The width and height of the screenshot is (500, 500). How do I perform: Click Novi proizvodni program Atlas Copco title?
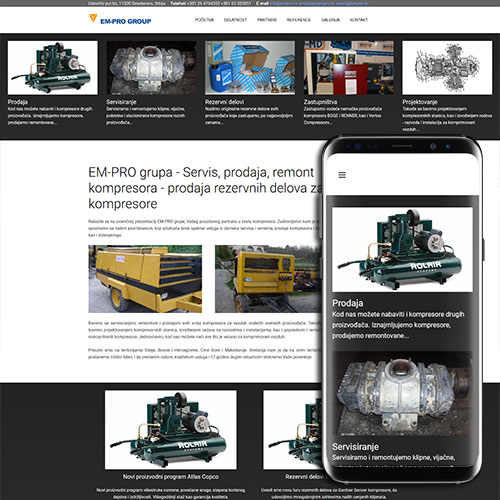coord(171,477)
